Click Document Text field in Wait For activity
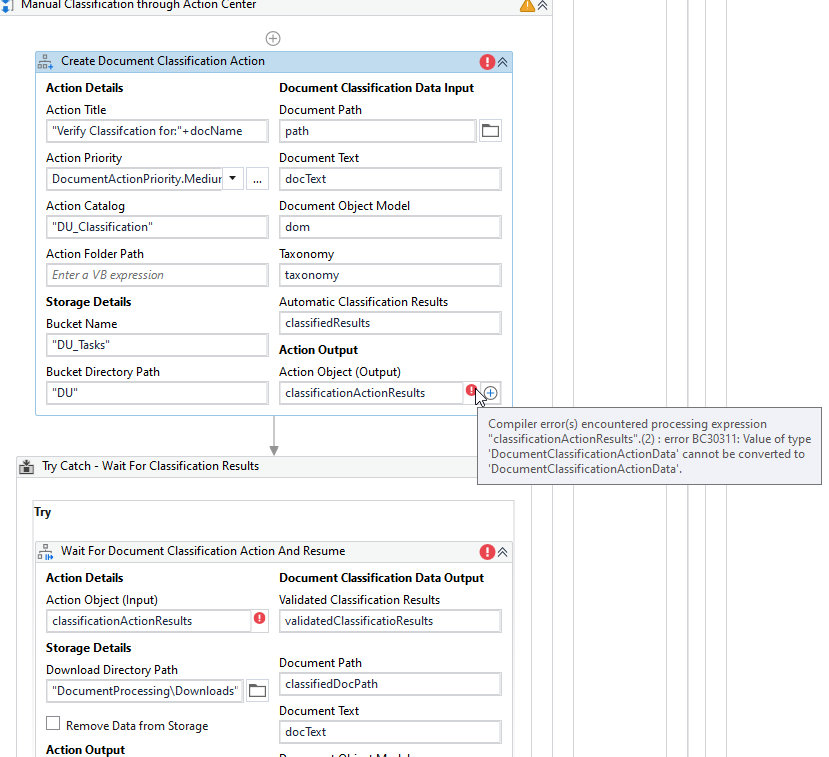This screenshot has height=757, width=829. tap(390, 732)
